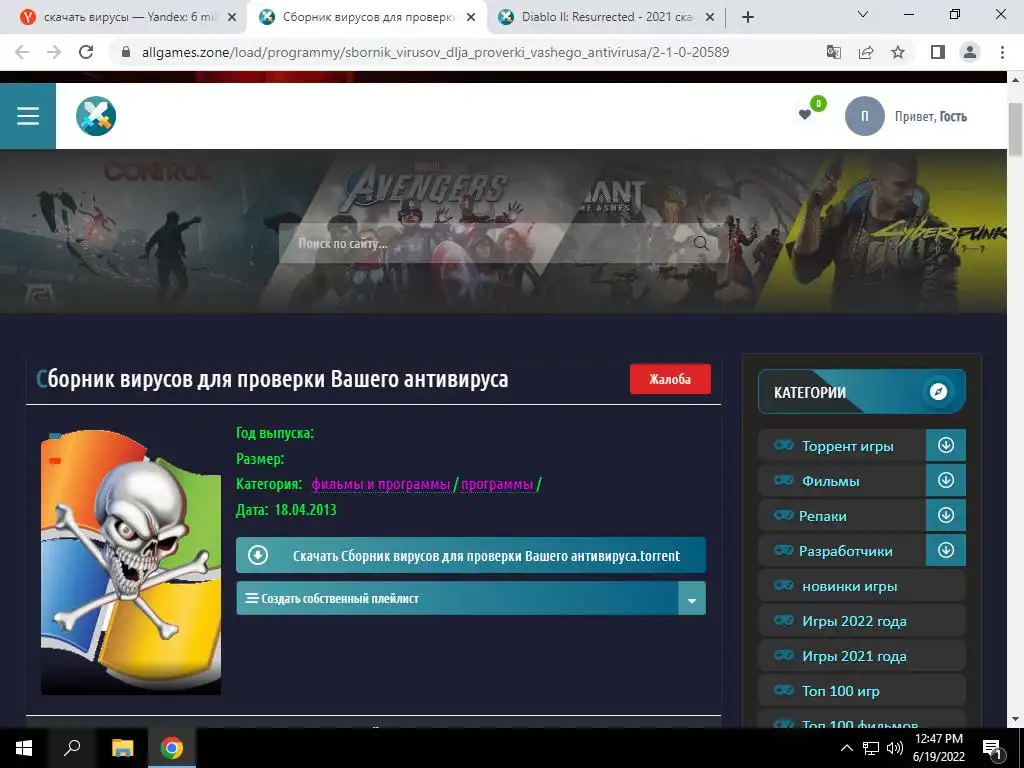
Task: Open the hamburger site menu
Action: click(28, 116)
